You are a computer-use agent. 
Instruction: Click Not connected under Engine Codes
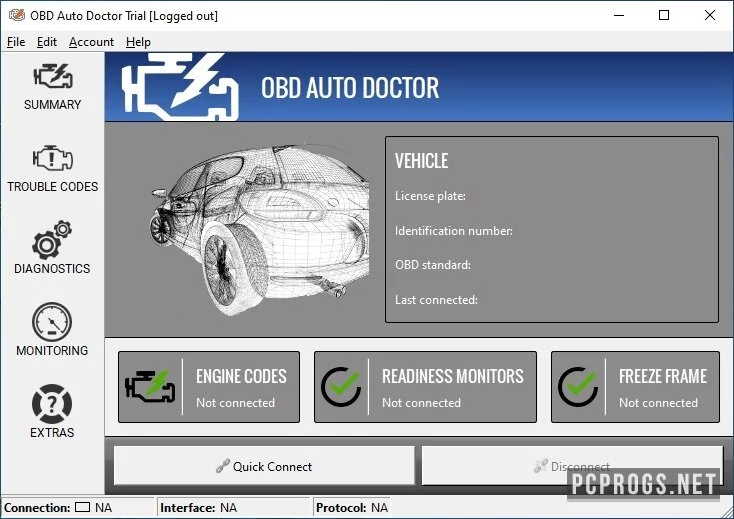pos(235,402)
